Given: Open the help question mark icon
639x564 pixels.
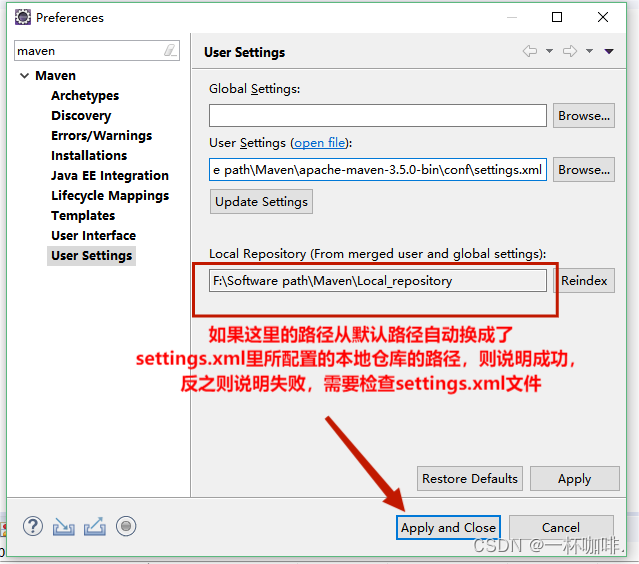Looking at the screenshot, I should (x=33, y=526).
